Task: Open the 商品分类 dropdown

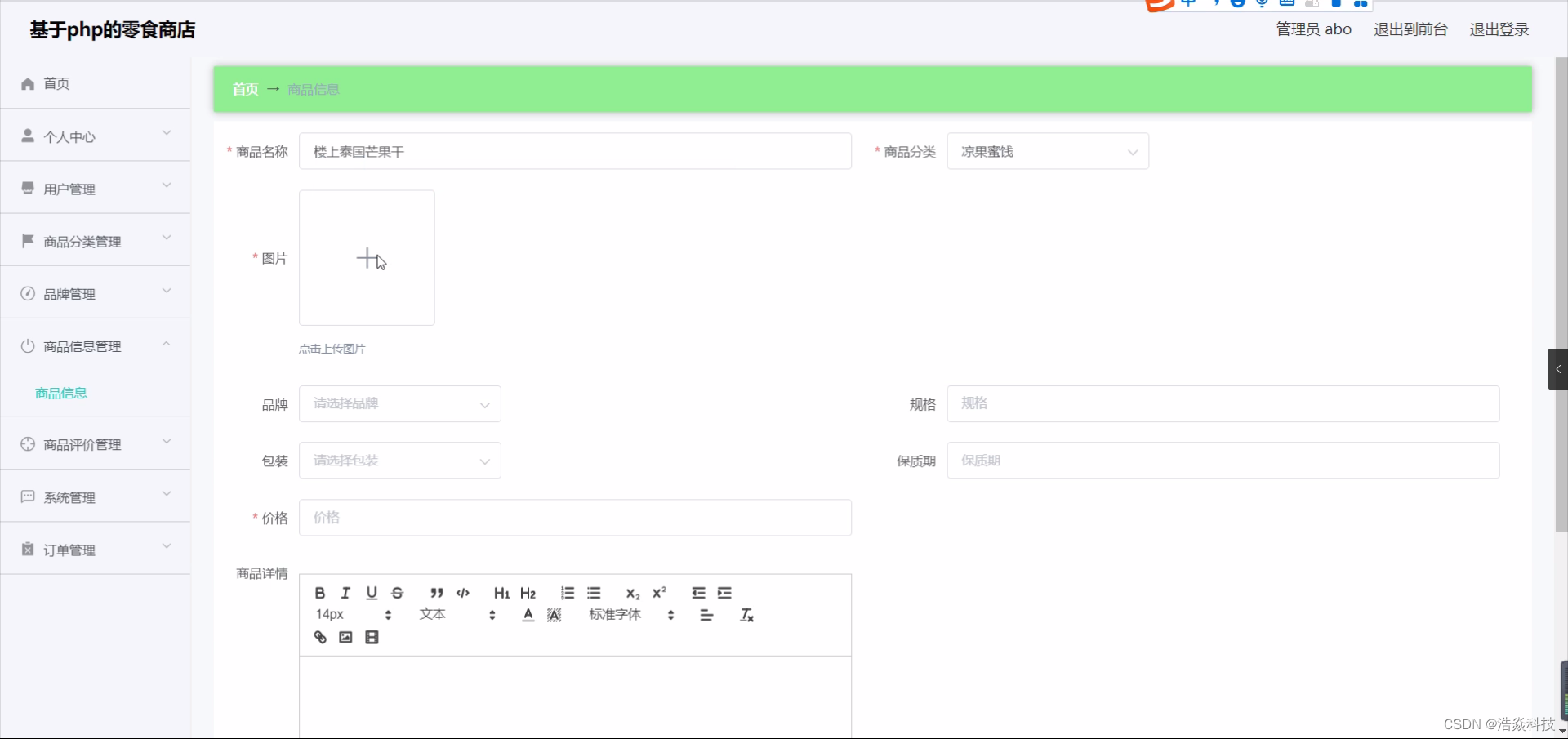Action: [1048, 151]
